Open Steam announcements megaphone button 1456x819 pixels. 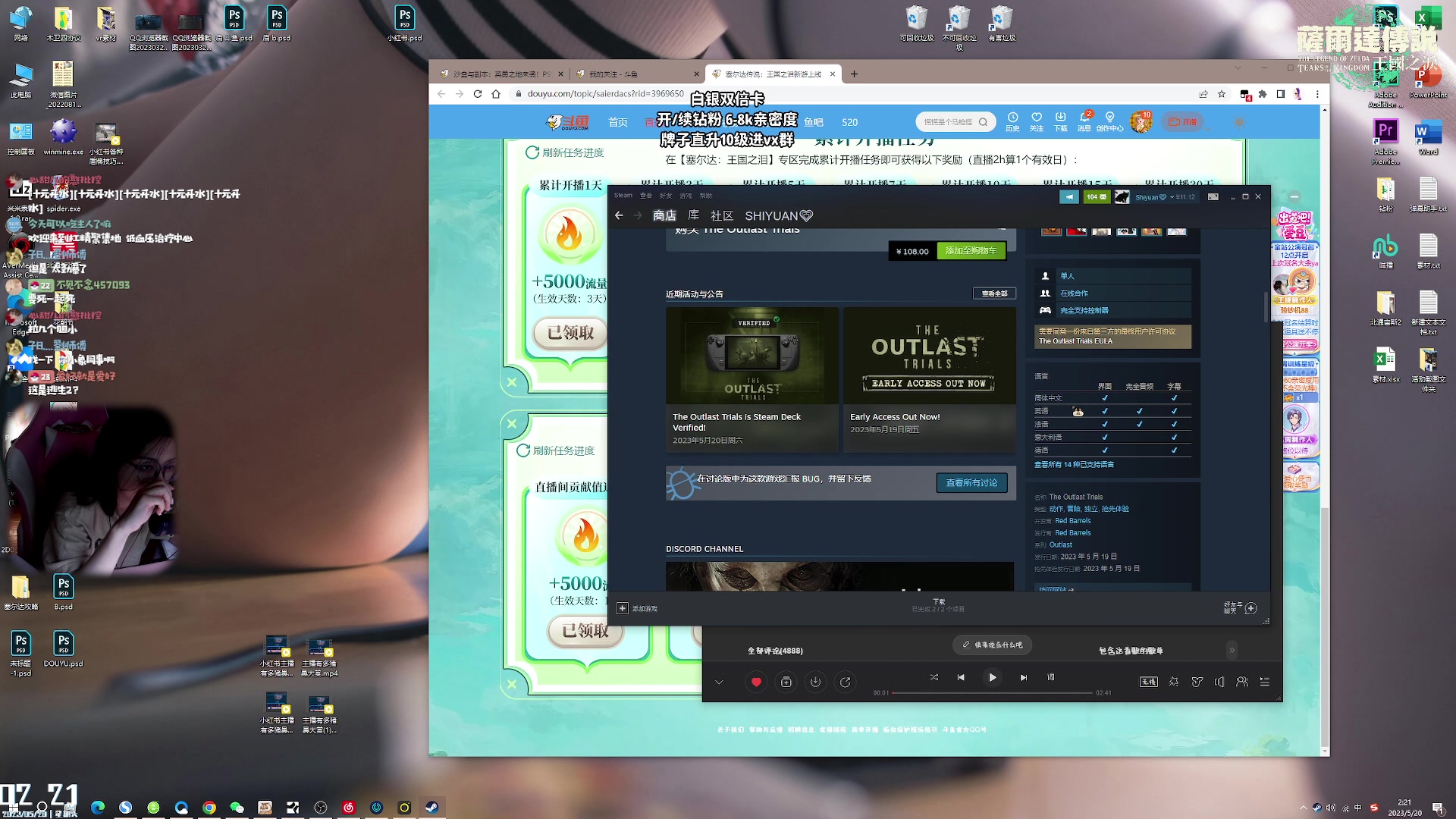(1069, 197)
